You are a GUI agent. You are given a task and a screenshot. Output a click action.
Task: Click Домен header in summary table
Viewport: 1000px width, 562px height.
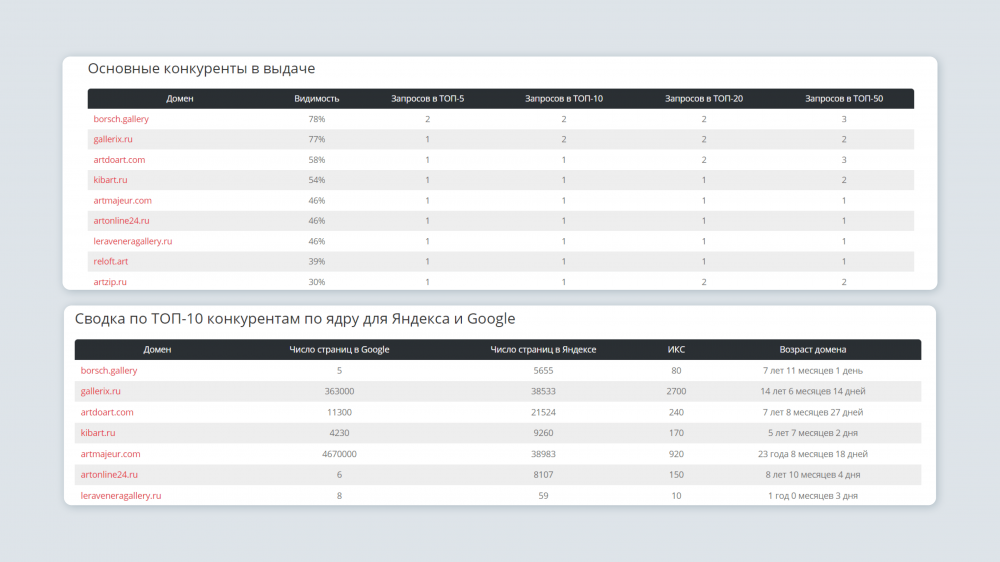click(157, 350)
